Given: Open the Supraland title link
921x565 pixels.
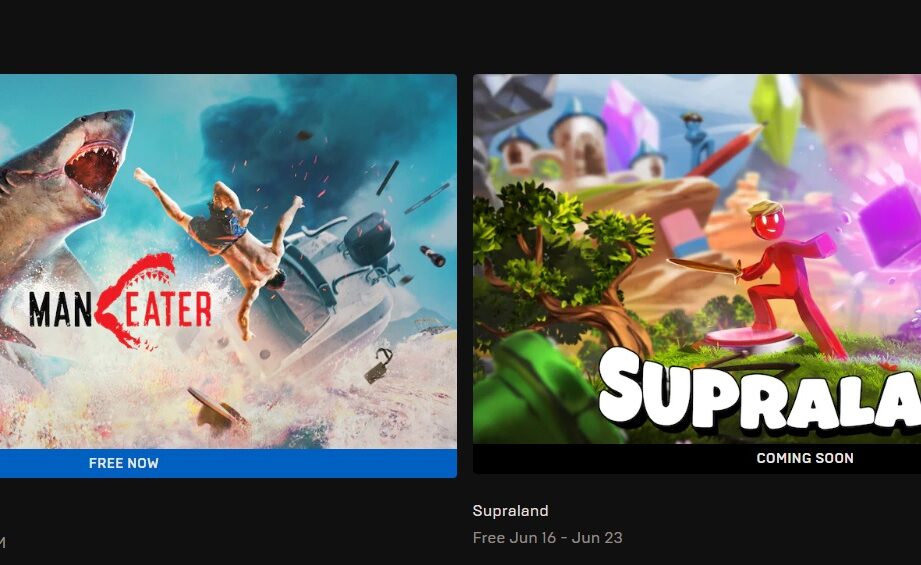Looking at the screenshot, I should 510,510.
